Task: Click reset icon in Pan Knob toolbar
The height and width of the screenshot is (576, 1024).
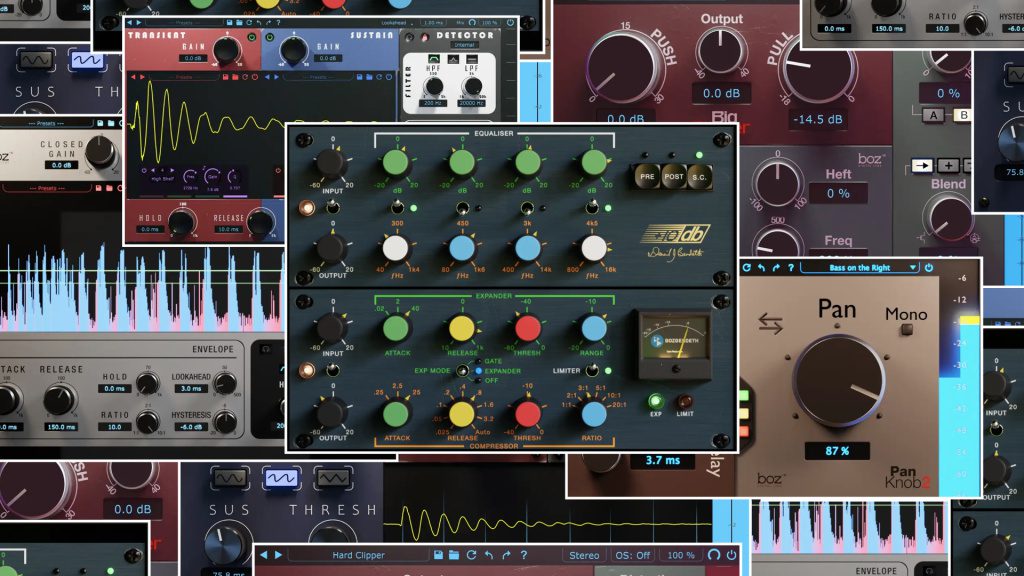Action: pos(747,268)
